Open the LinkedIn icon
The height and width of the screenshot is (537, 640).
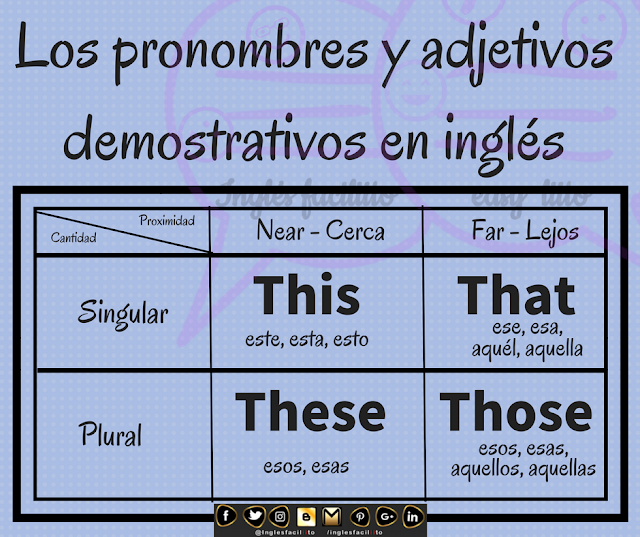click(413, 517)
